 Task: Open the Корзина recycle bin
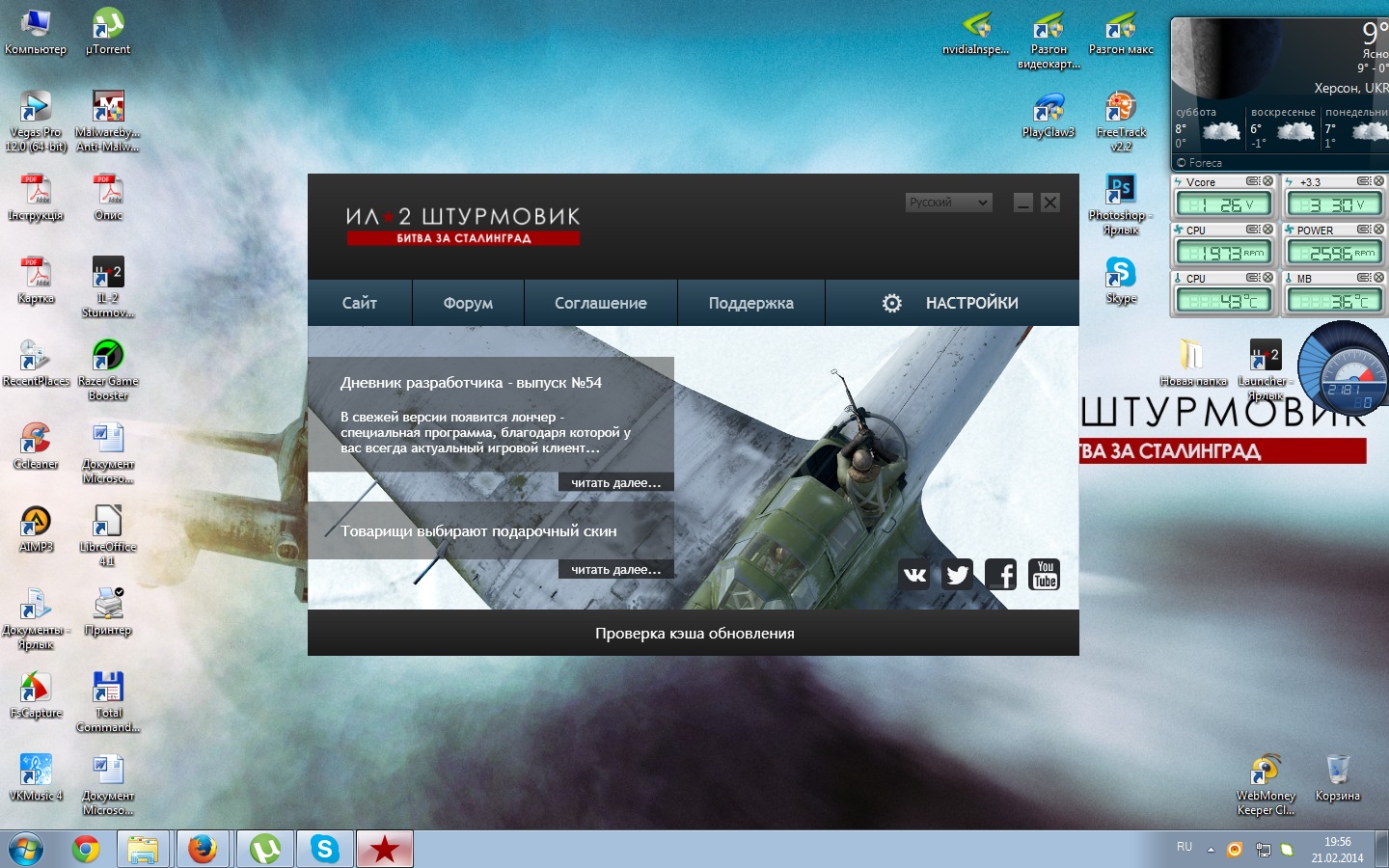[x=1338, y=778]
